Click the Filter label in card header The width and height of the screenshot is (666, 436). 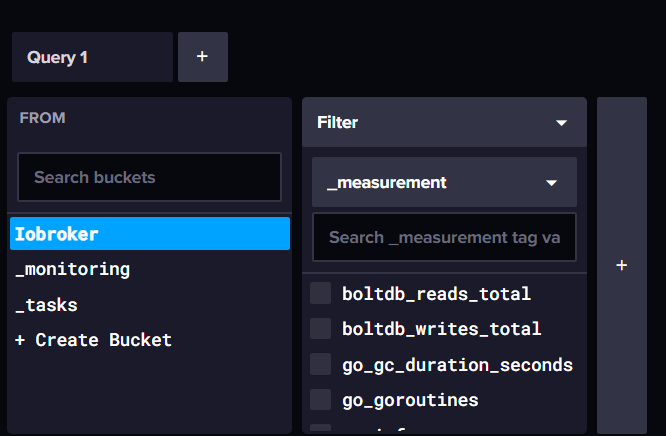pyautogui.click(x=337, y=122)
